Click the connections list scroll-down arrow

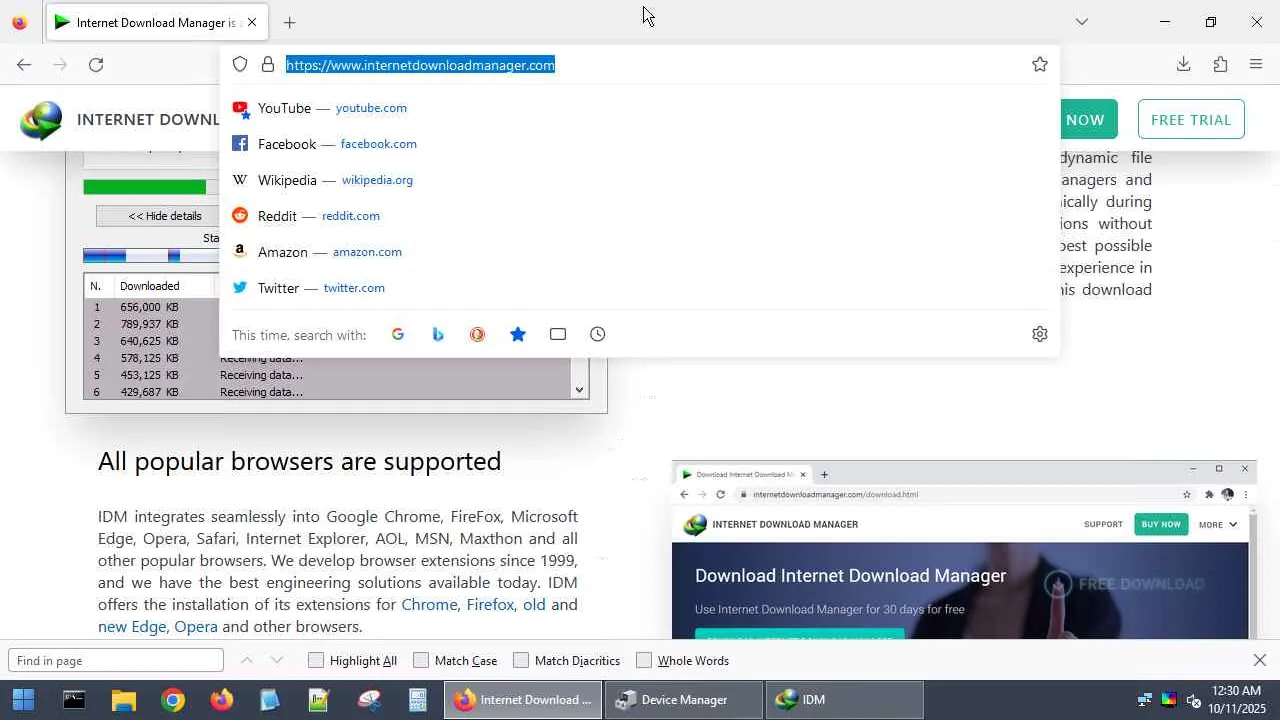coord(579,390)
